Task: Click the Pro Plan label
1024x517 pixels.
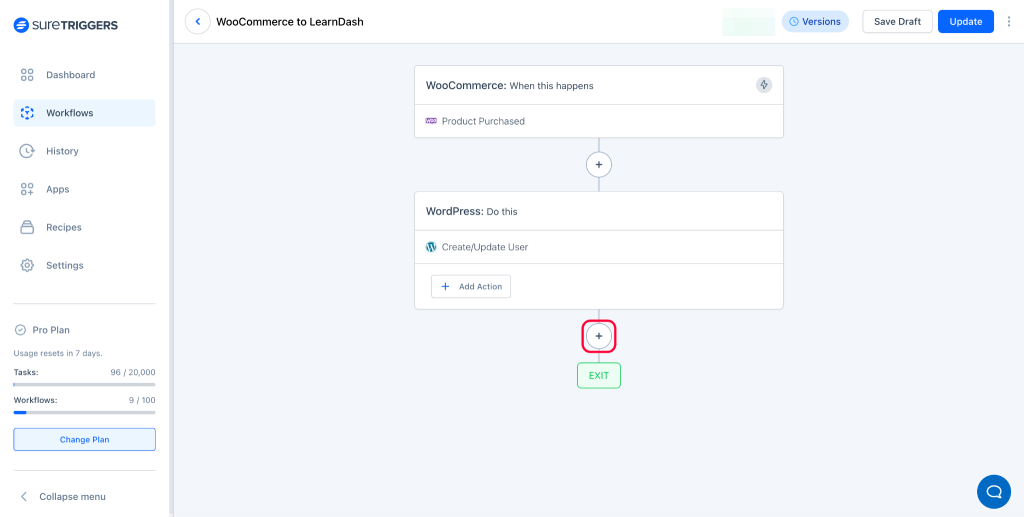Action: pos(51,330)
